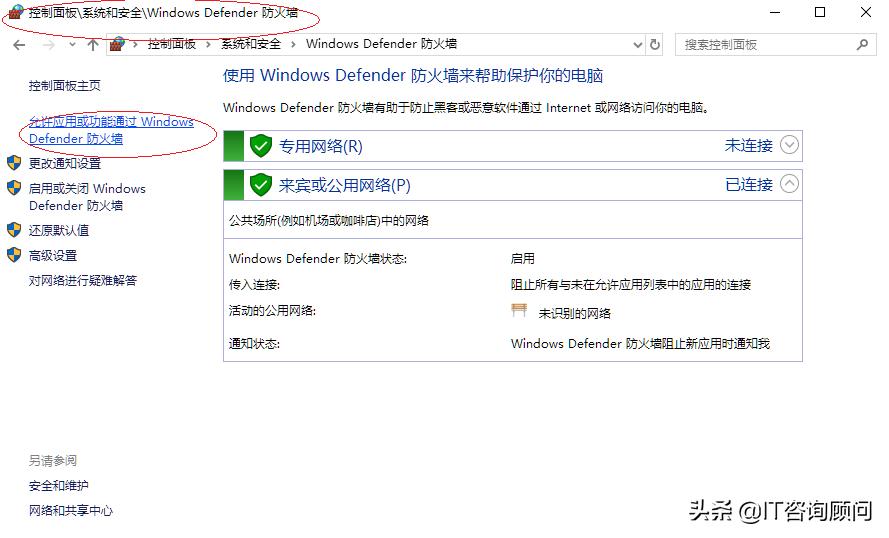Open 安全和维护 link

[58, 486]
